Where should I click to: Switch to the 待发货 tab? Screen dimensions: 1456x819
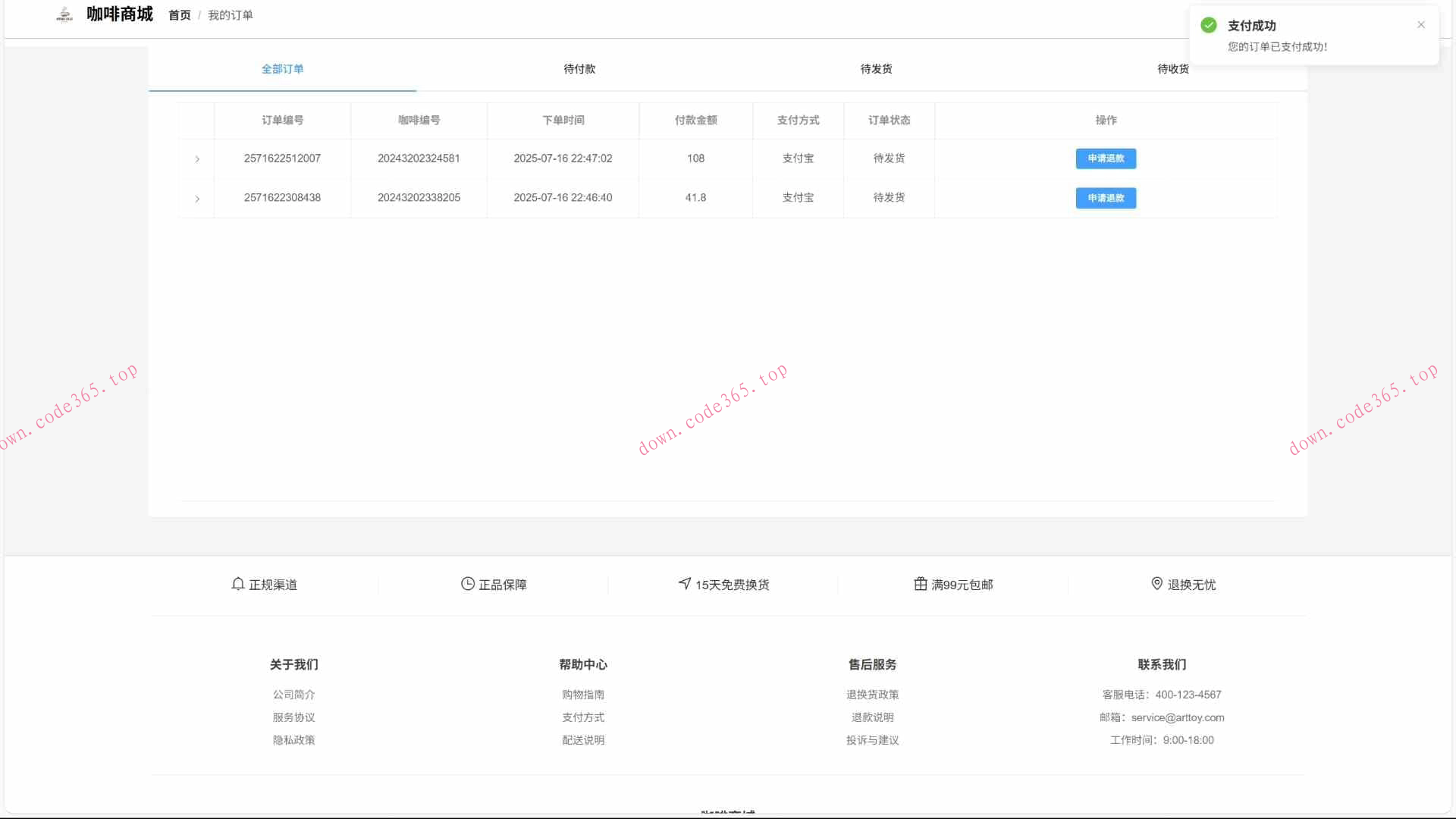(876, 69)
